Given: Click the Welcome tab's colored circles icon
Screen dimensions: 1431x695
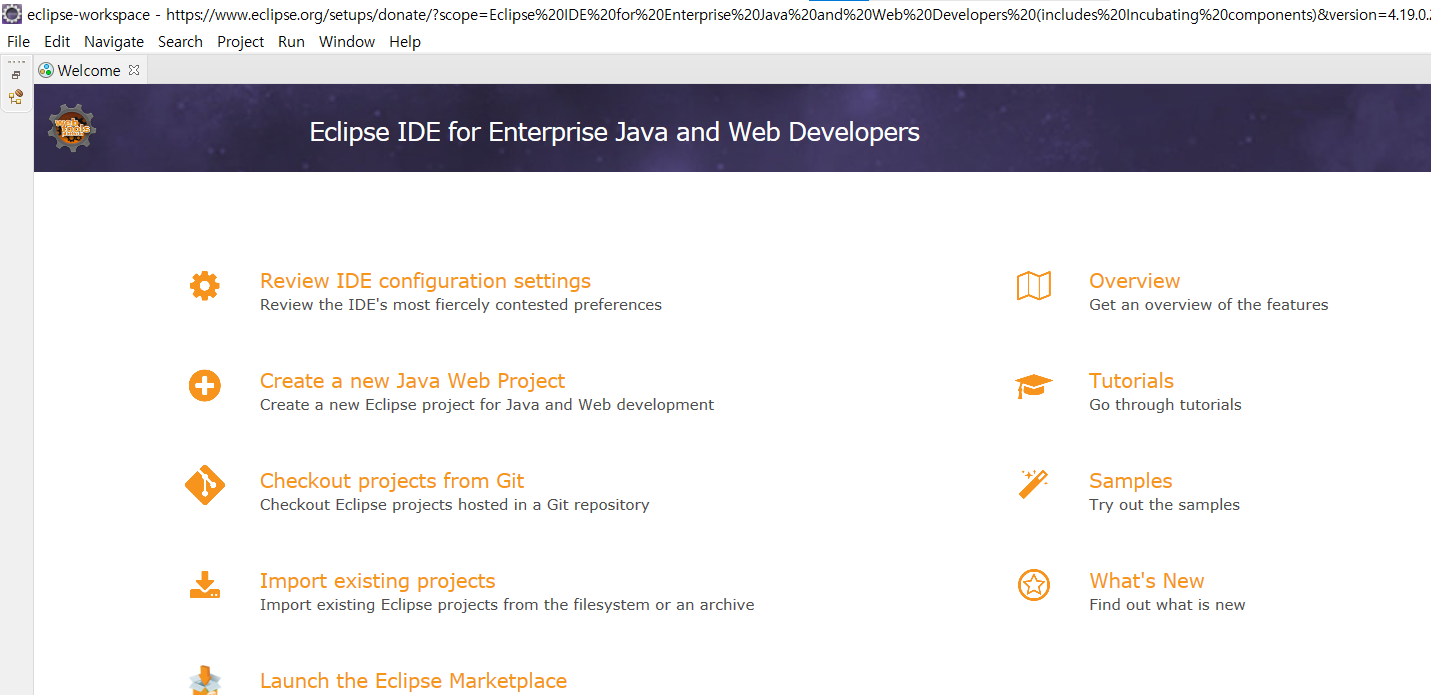Looking at the screenshot, I should tap(46, 70).
